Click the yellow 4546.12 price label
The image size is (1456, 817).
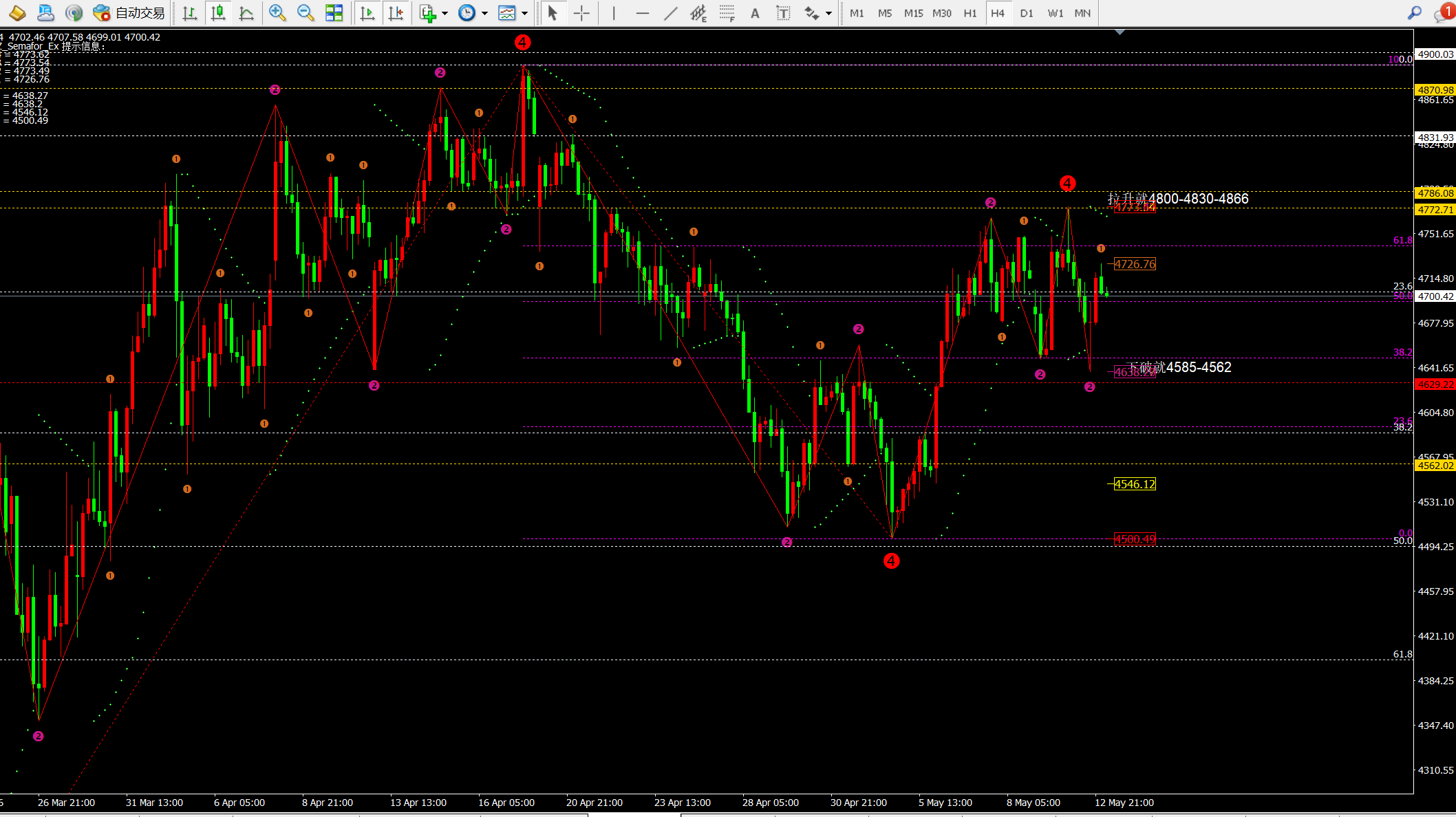pos(1135,484)
